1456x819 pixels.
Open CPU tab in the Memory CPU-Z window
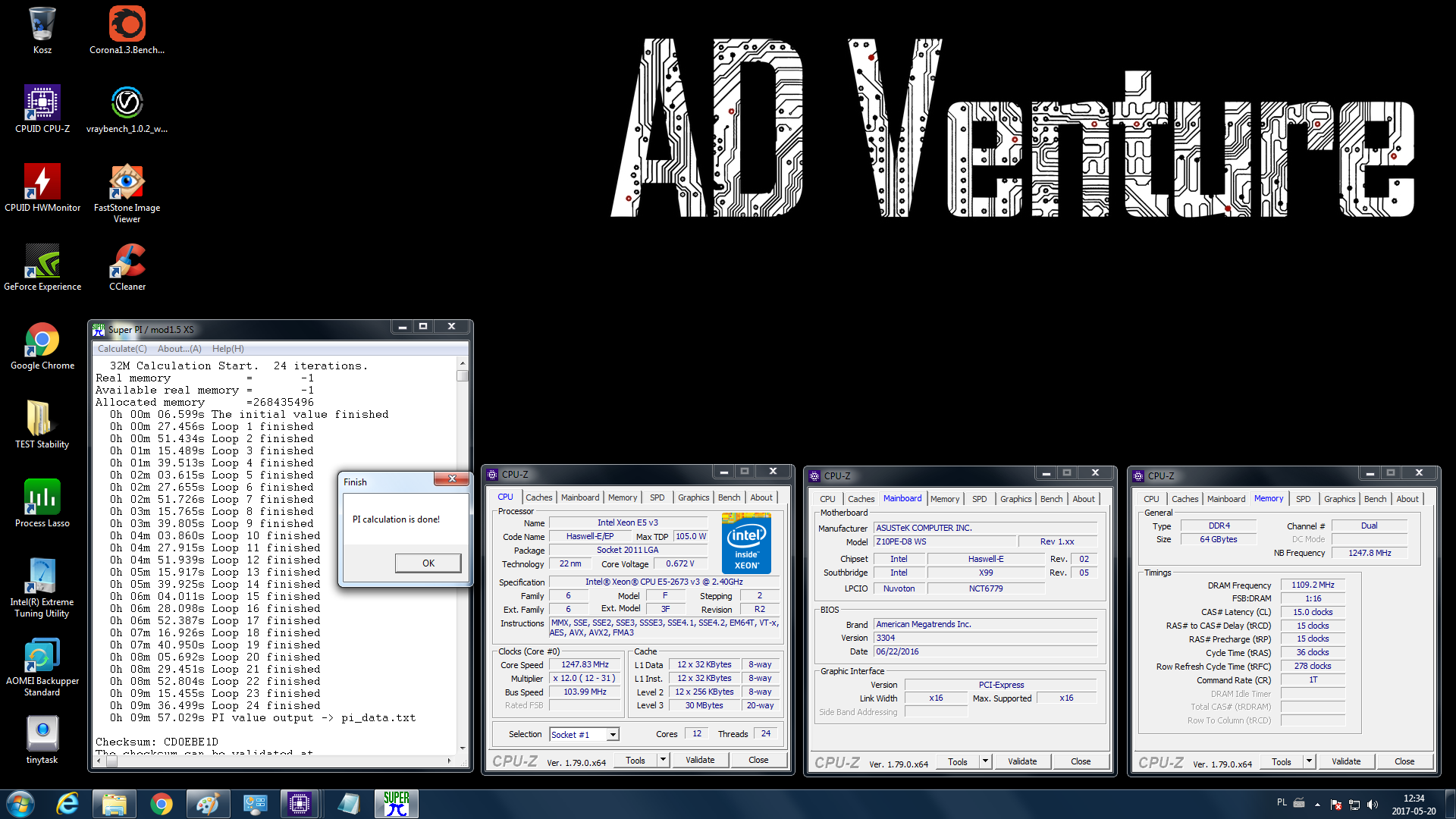pyautogui.click(x=1151, y=499)
